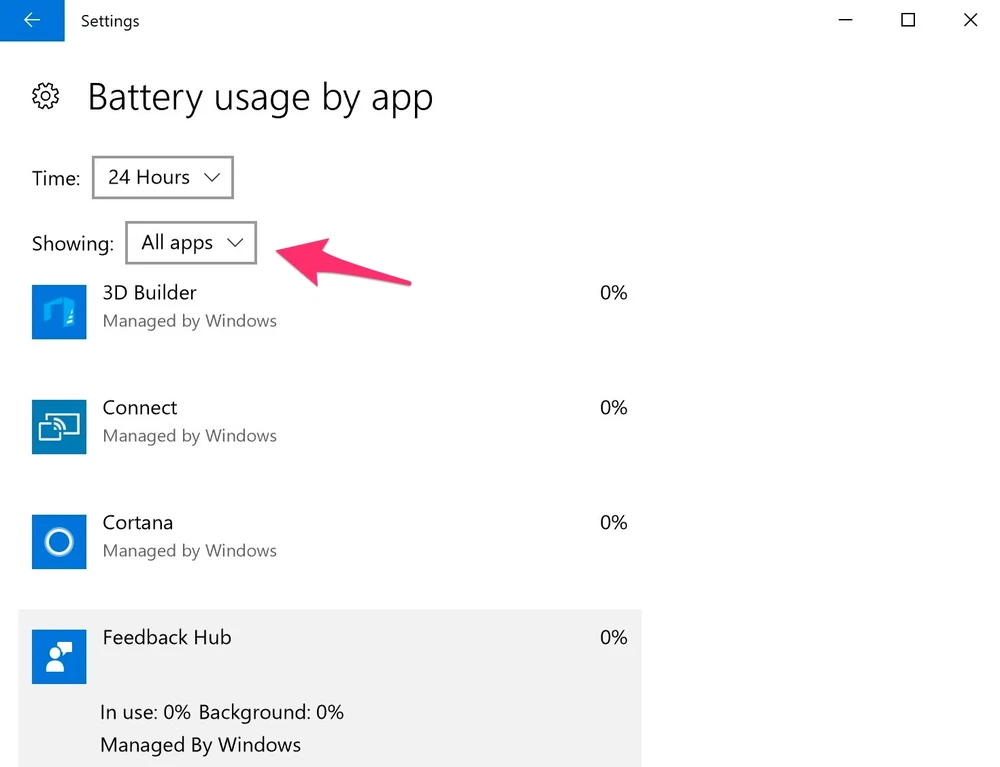
Task: Go back using the blue arrow button
Action: 32,20
